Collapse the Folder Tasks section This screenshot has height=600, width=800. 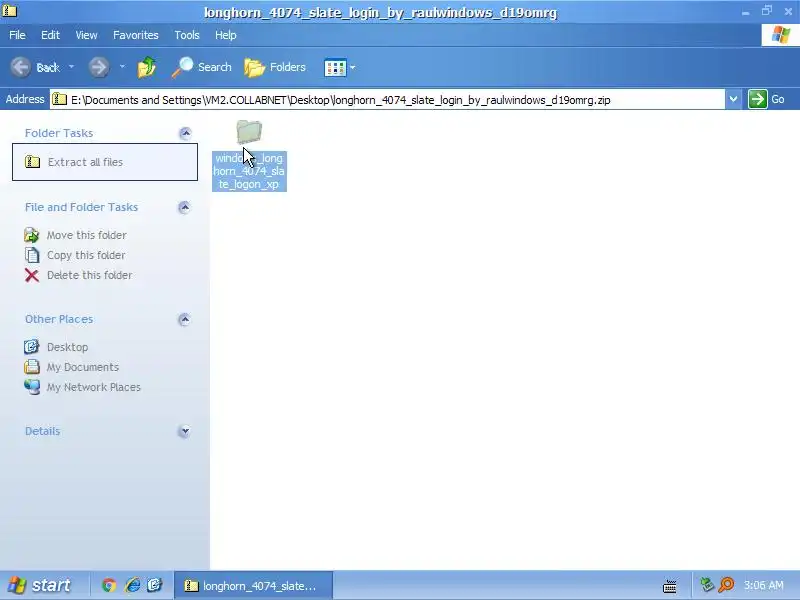tap(185, 133)
